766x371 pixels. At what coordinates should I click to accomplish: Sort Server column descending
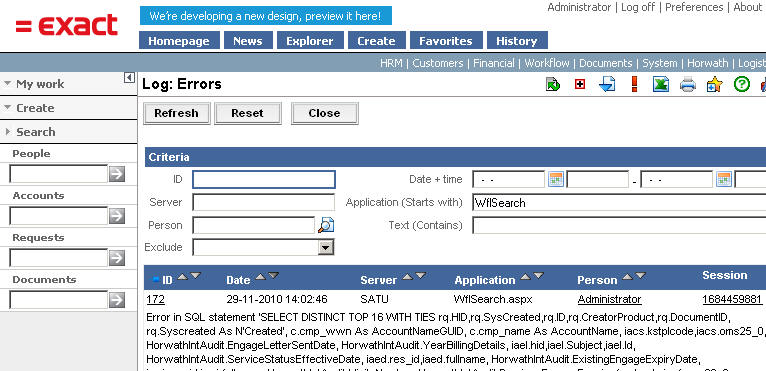pyautogui.click(x=421, y=276)
